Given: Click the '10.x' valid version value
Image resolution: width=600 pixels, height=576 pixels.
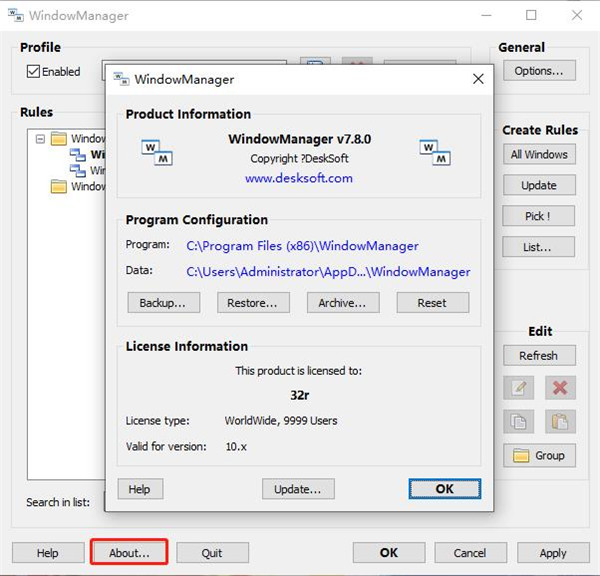Looking at the screenshot, I should tap(236, 446).
